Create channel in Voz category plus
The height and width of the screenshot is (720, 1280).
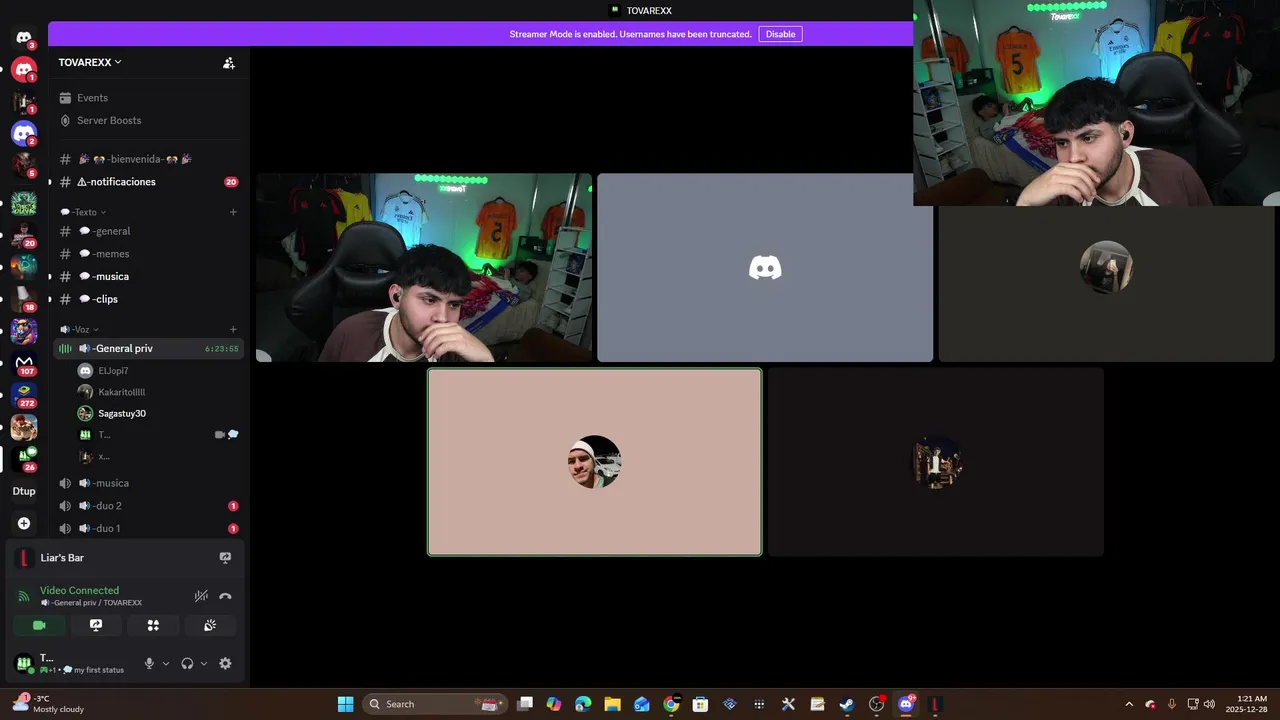pos(233,329)
